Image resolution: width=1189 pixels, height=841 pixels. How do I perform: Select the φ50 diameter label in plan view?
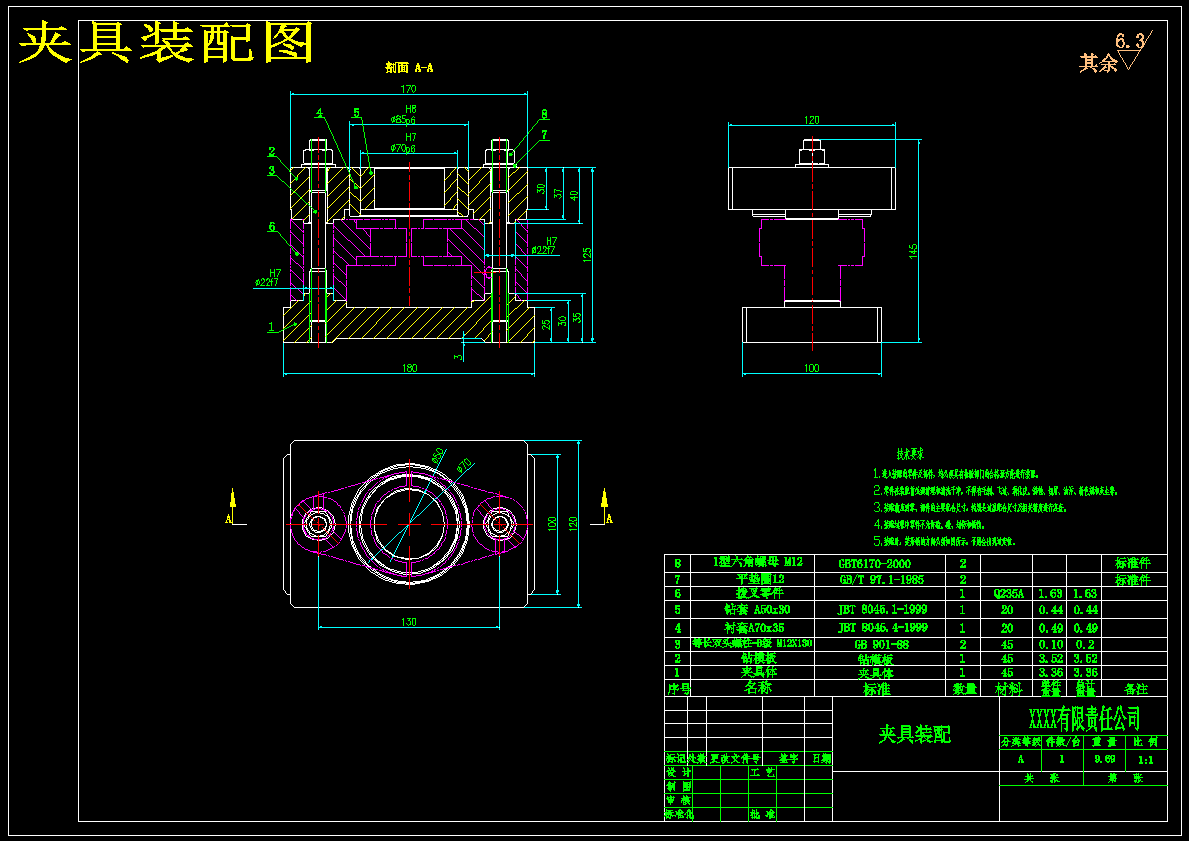(438, 456)
